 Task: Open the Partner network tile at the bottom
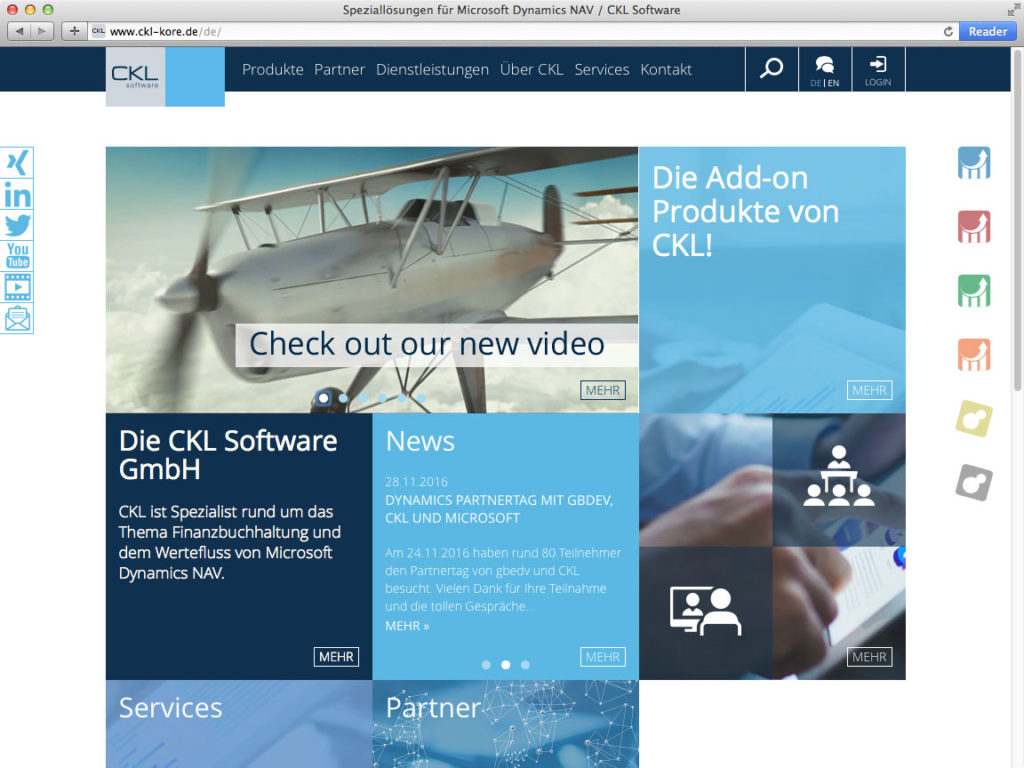(x=505, y=724)
